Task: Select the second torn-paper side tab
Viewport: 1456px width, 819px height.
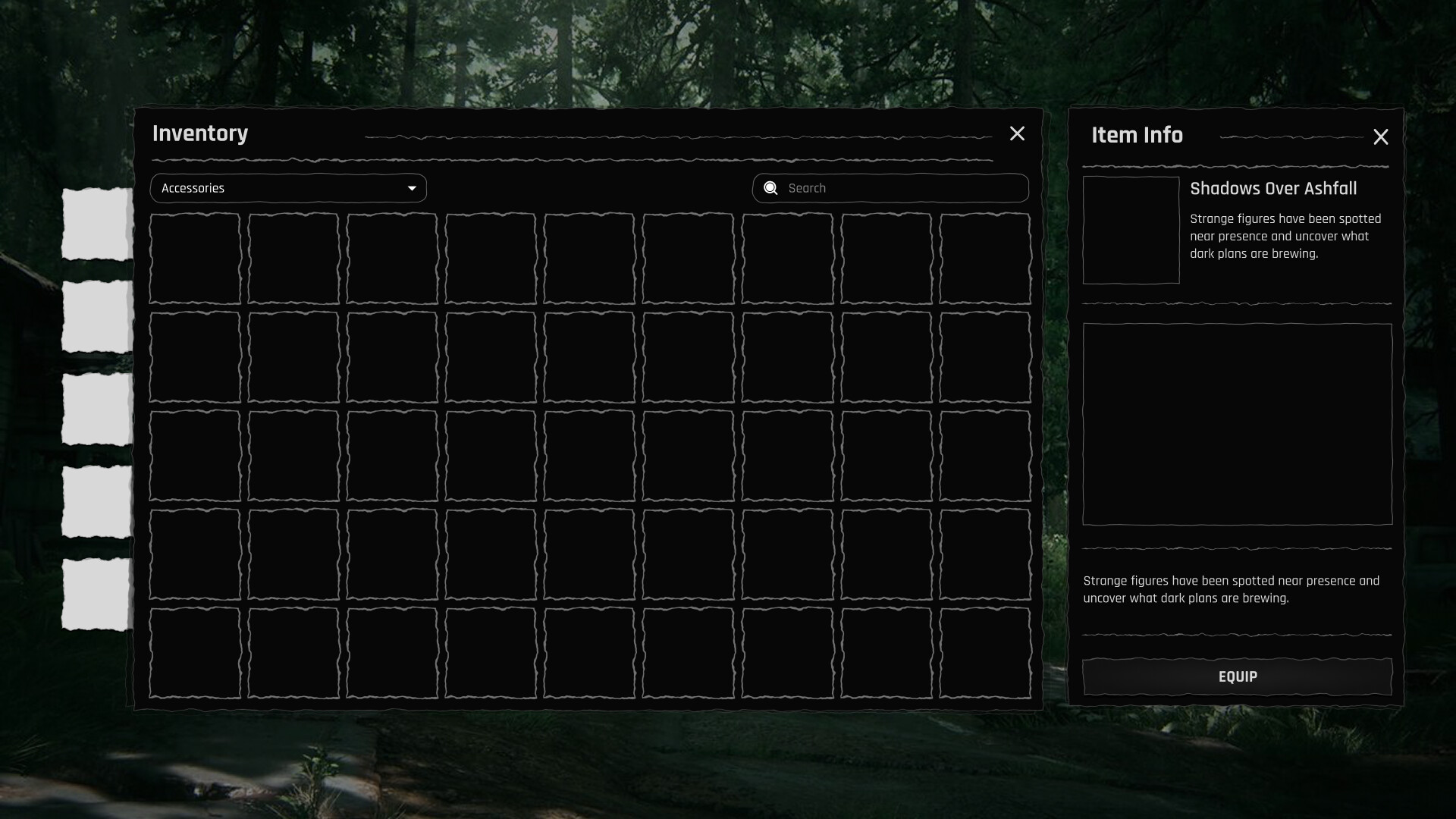Action: pos(97,316)
